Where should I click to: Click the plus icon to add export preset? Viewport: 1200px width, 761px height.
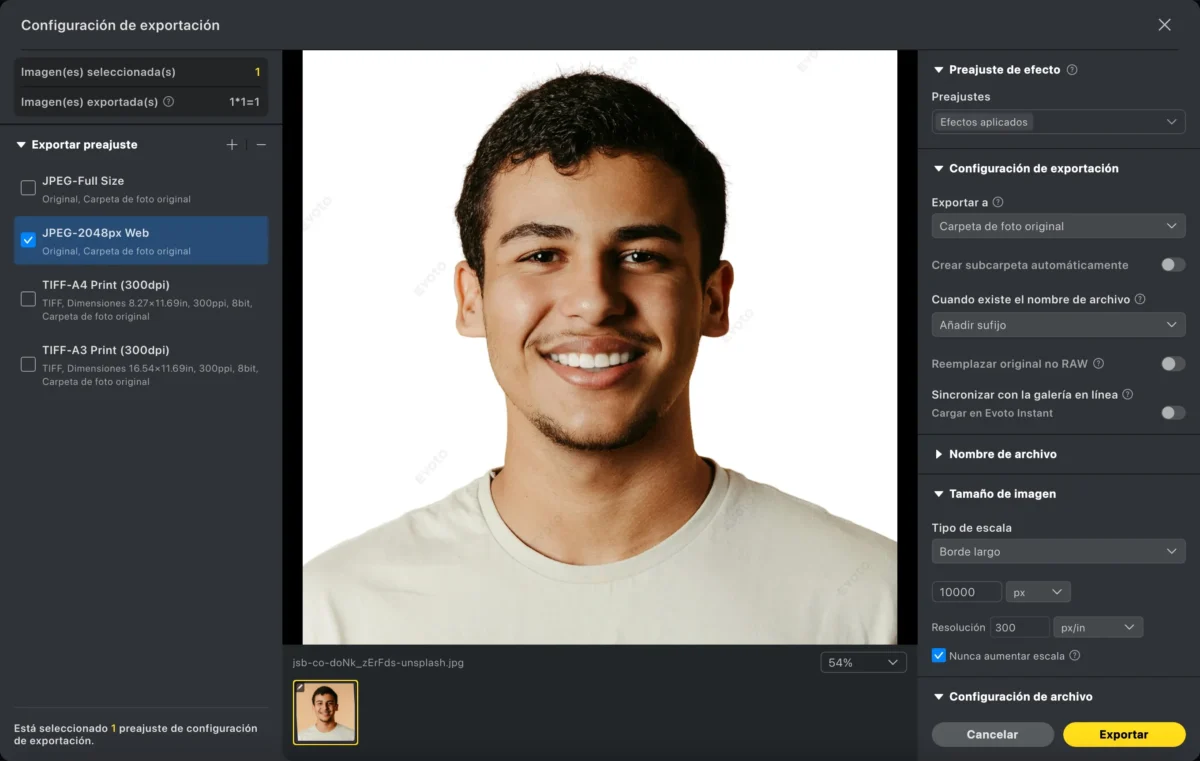232,145
